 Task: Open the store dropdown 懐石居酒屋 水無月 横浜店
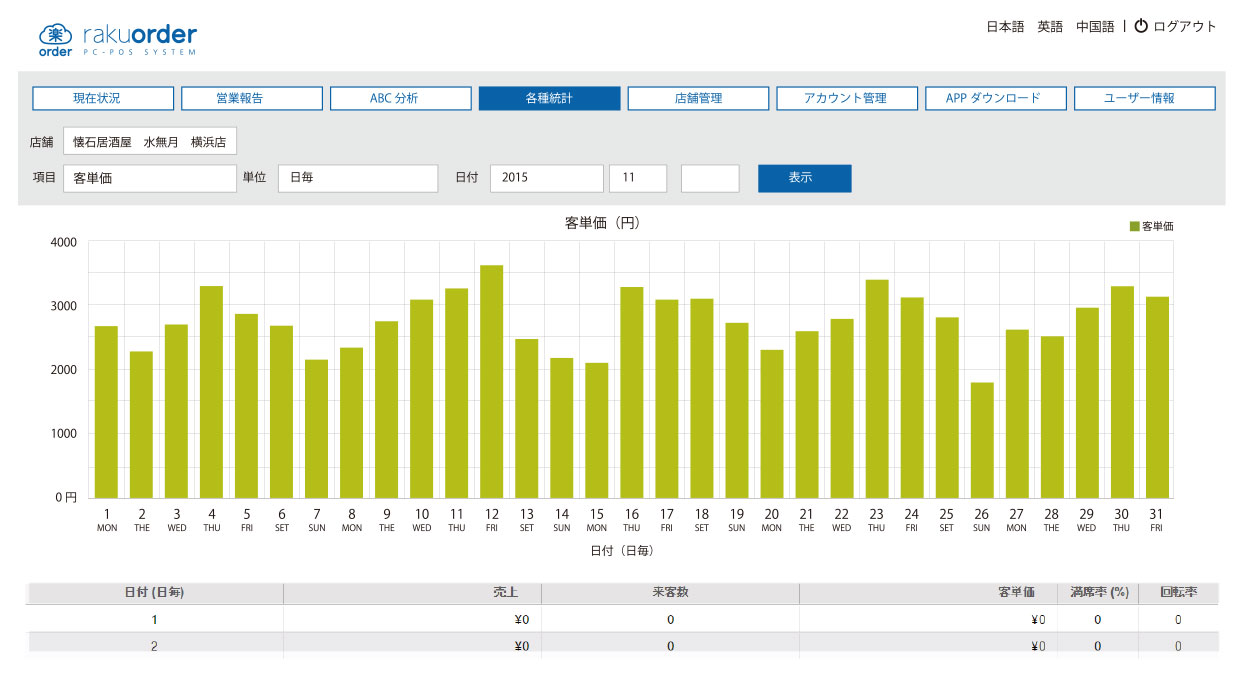click(150, 141)
